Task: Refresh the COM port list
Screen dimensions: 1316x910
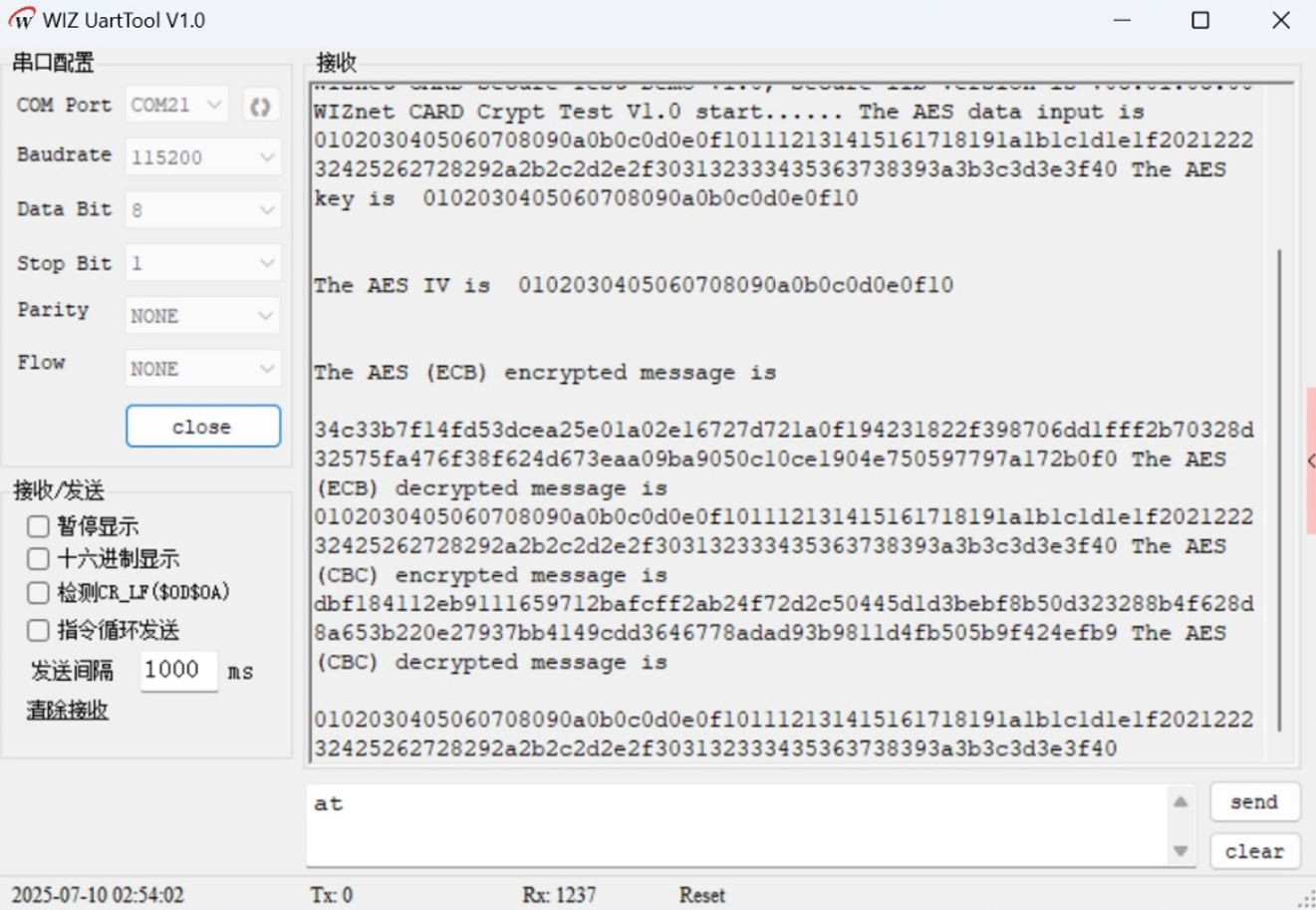Action: [x=260, y=104]
